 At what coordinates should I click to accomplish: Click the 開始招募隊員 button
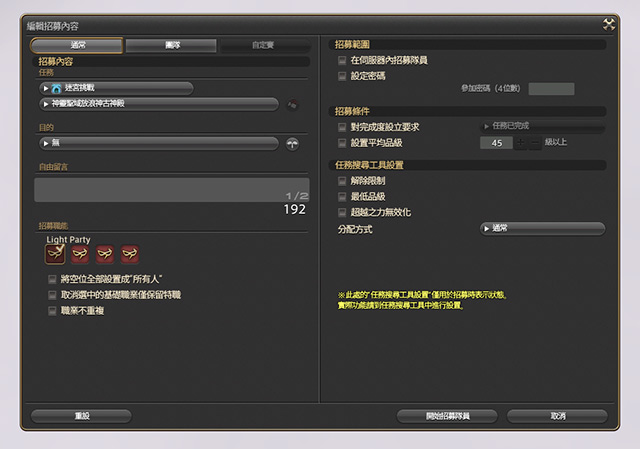pos(447,415)
